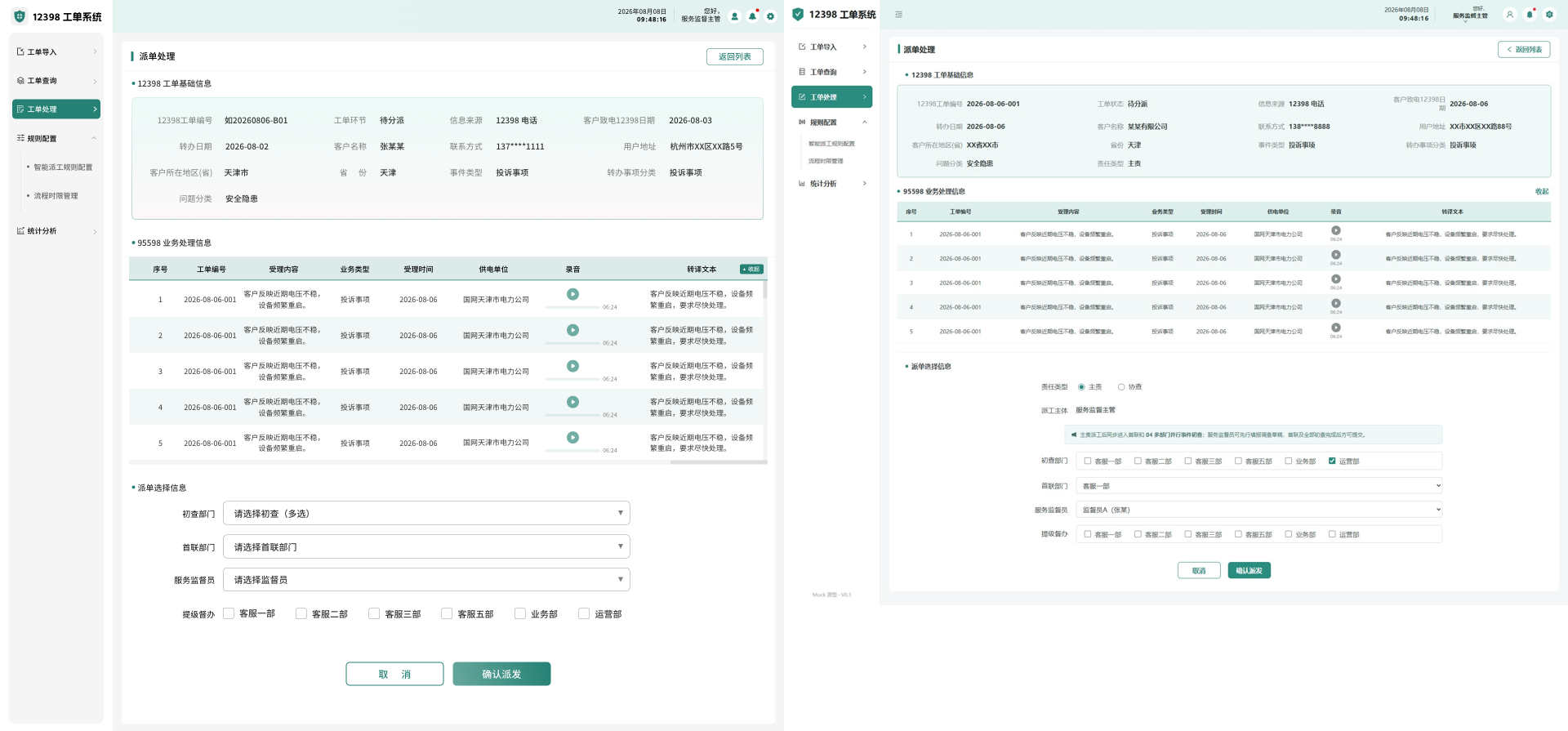
Task: Open the 首联部门 dropdown showing 客服一部 on the right
Action: click(x=1259, y=486)
